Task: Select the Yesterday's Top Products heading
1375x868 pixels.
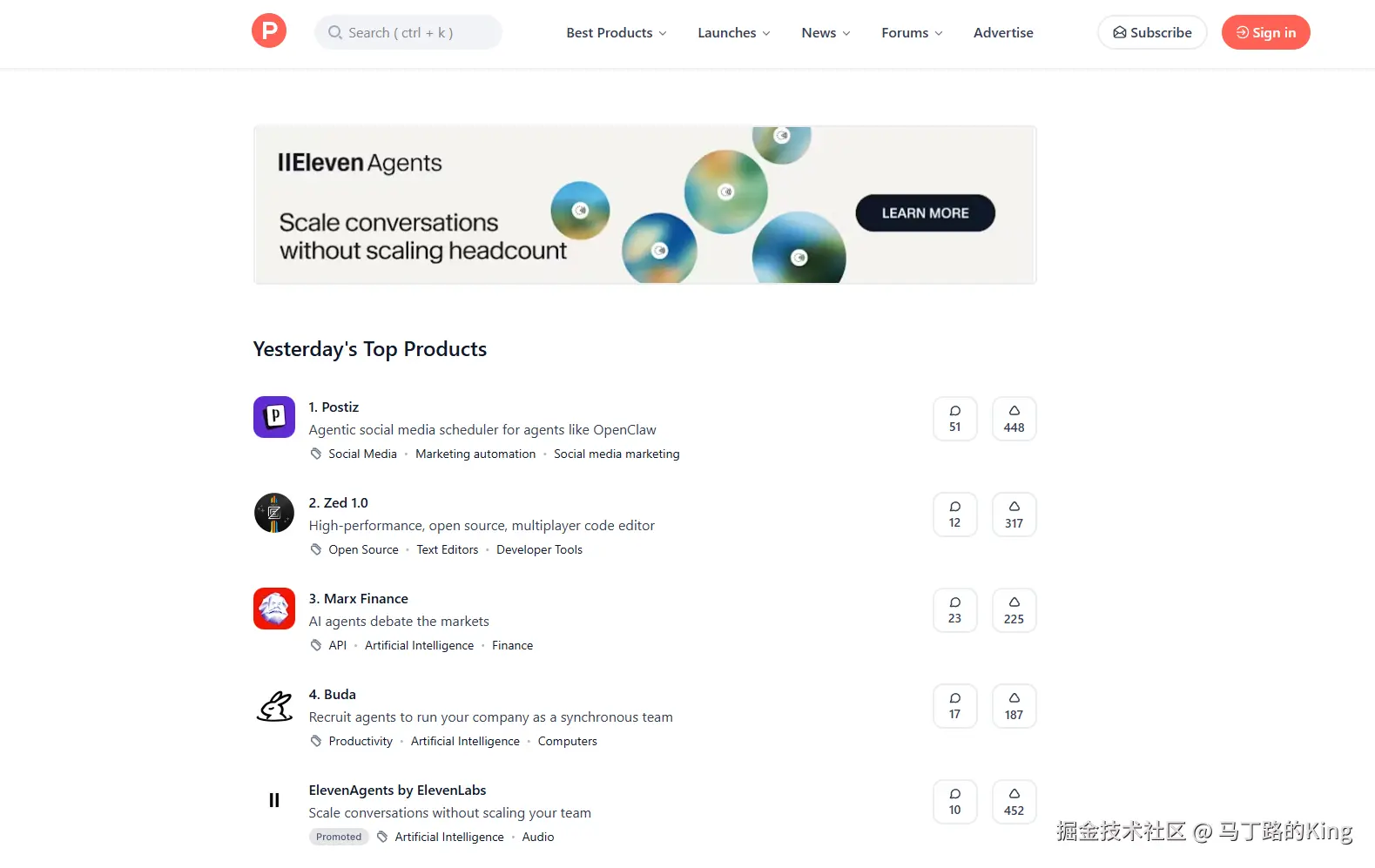Action: tap(370, 349)
